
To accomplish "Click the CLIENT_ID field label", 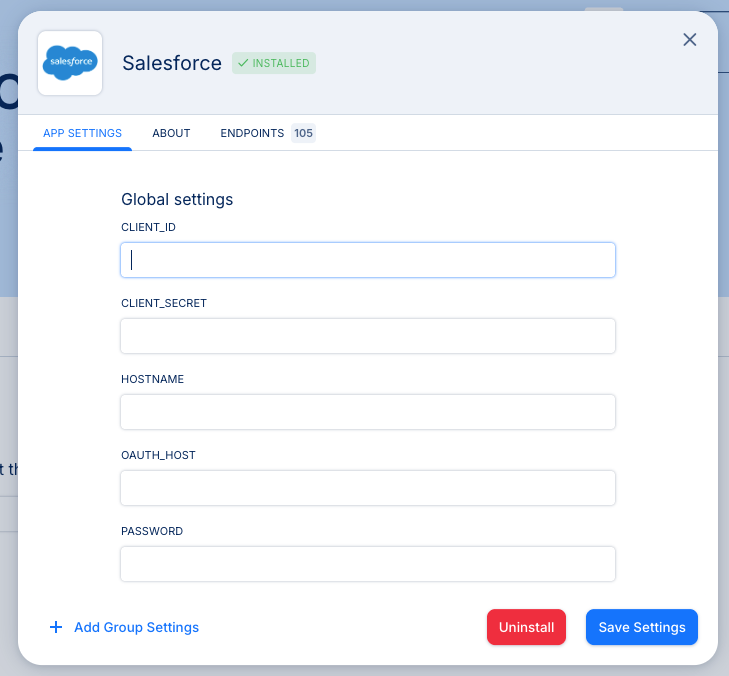I will pyautogui.click(x=148, y=227).
